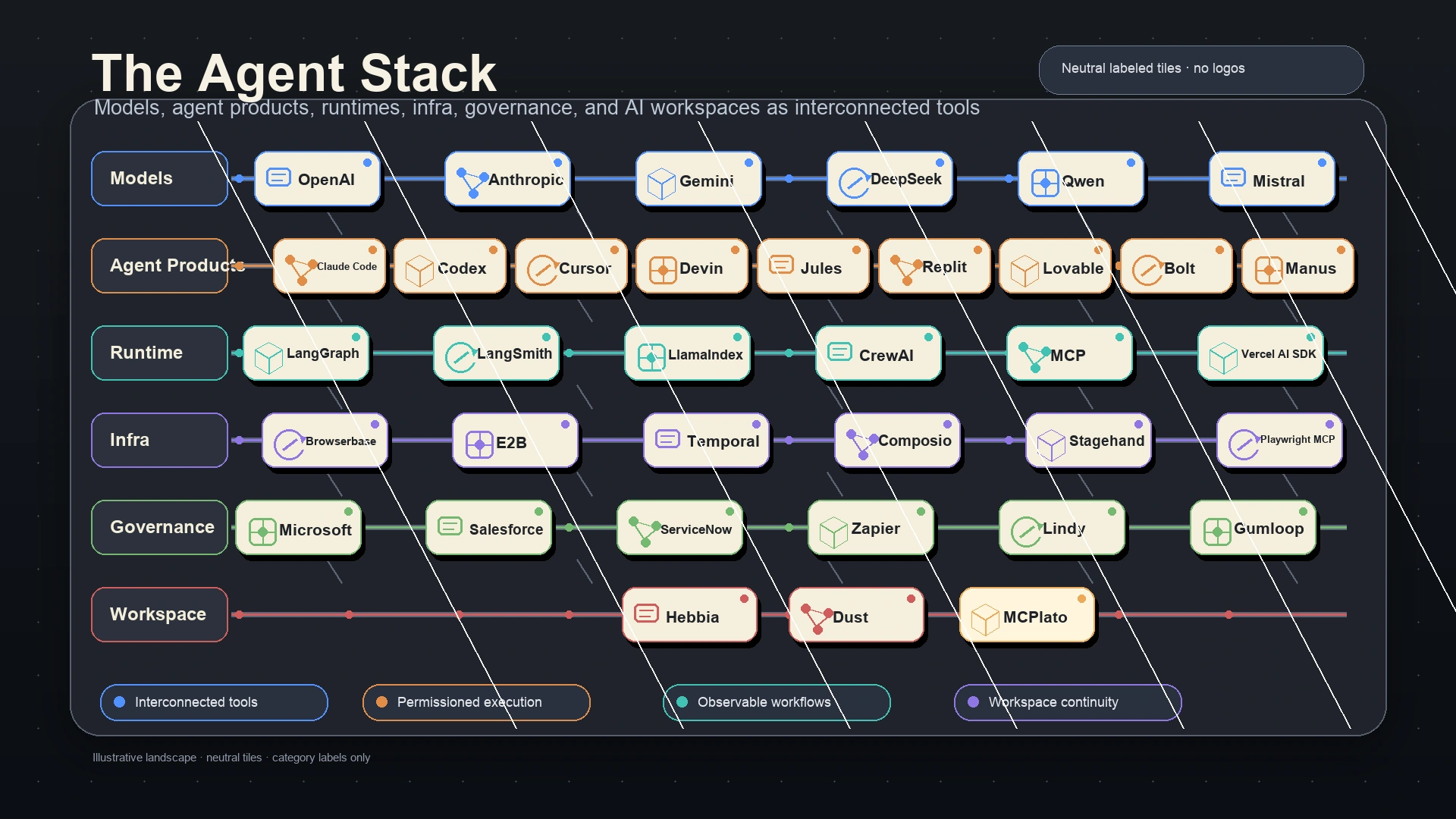Image resolution: width=1456 pixels, height=819 pixels.
Task: Click the Permissioned execution legend pill
Action: point(476,702)
